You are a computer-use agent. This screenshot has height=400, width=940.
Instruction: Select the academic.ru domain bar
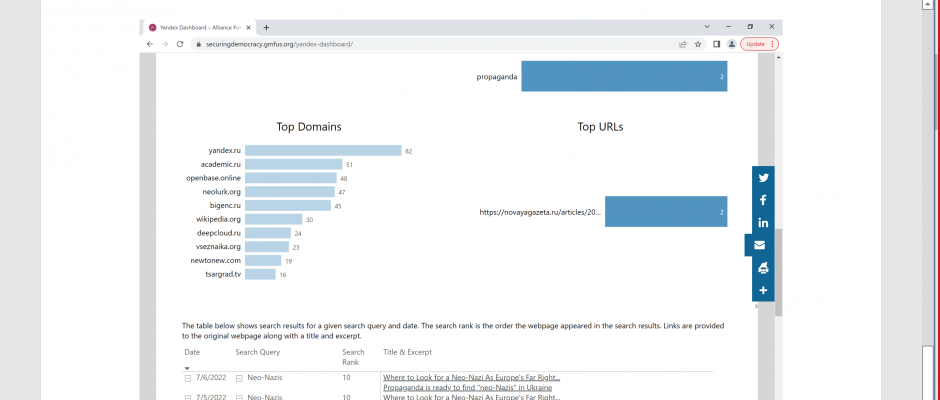click(x=294, y=164)
